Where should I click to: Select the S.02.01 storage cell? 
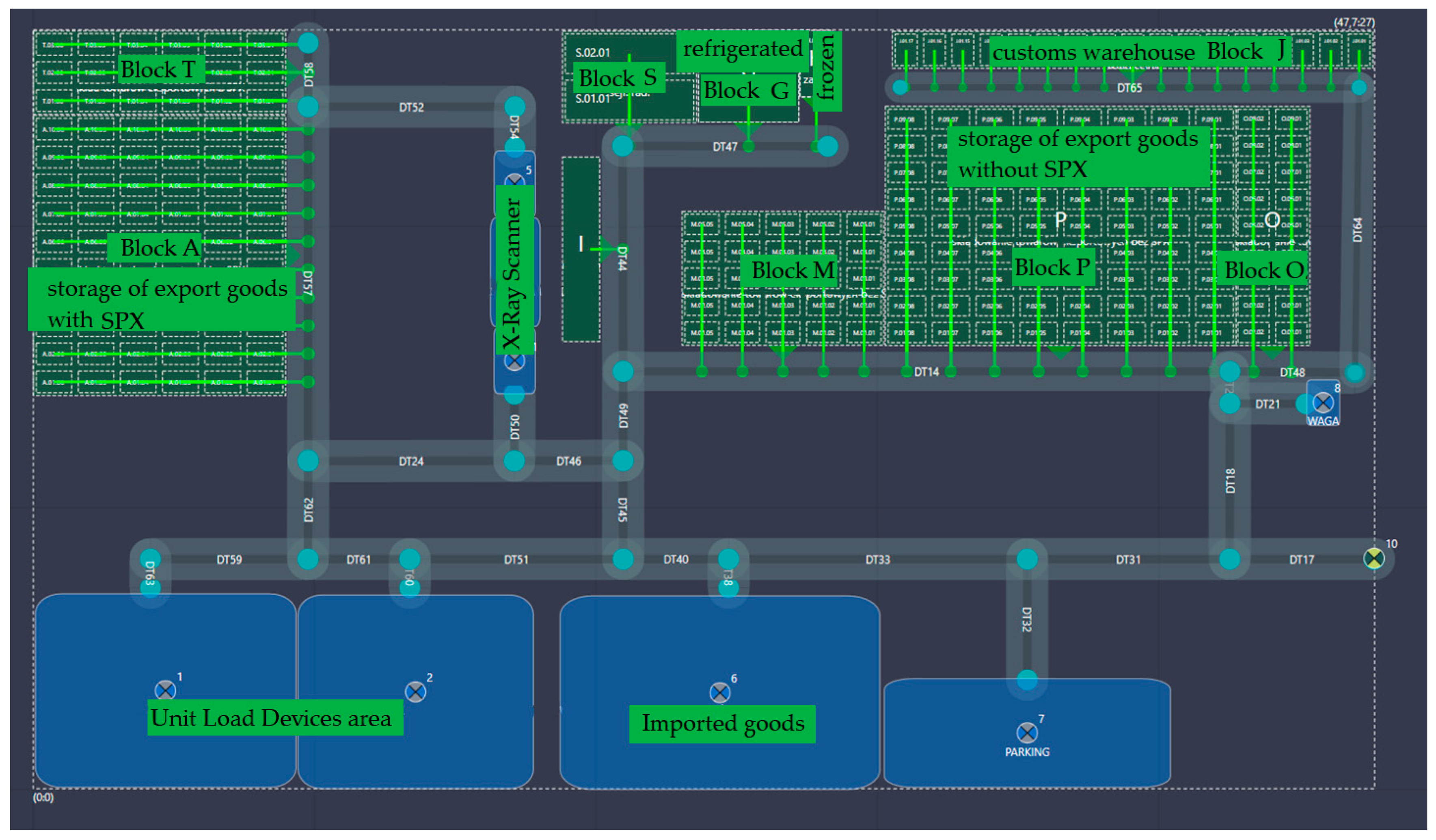tap(592, 52)
